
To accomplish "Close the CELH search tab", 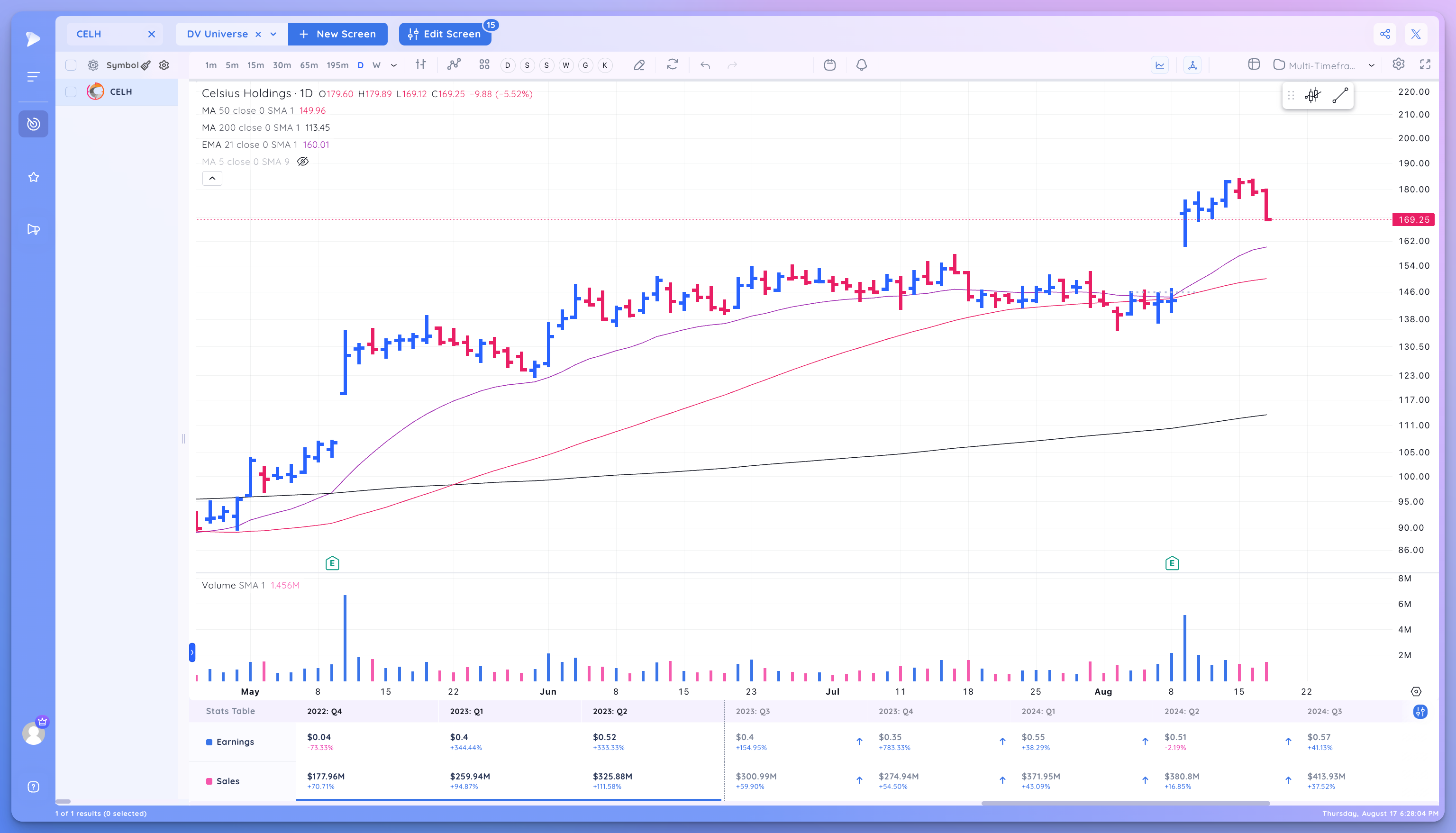I will pyautogui.click(x=151, y=34).
